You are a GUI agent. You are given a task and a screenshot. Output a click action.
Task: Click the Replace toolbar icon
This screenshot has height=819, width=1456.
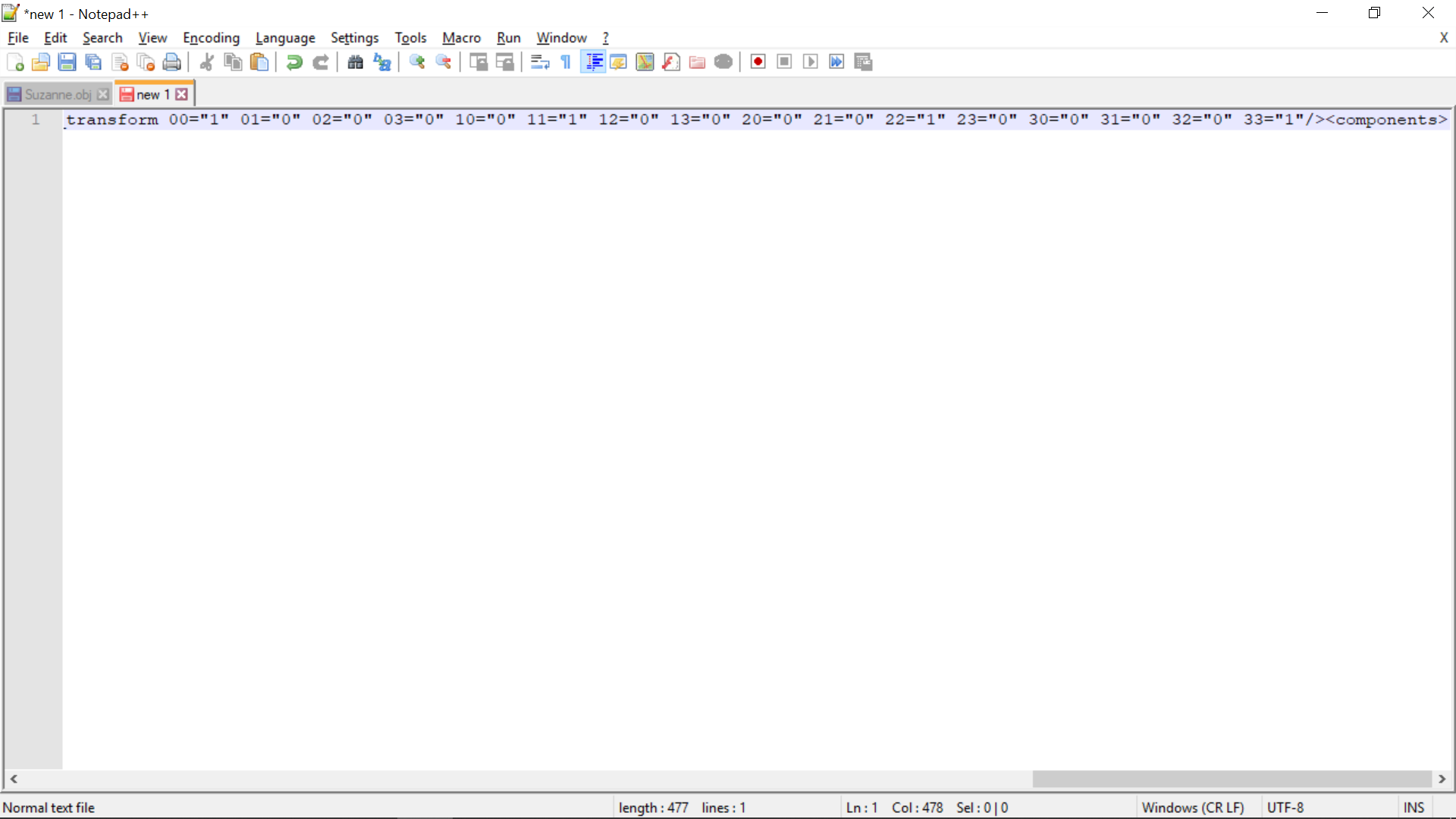[x=382, y=62]
